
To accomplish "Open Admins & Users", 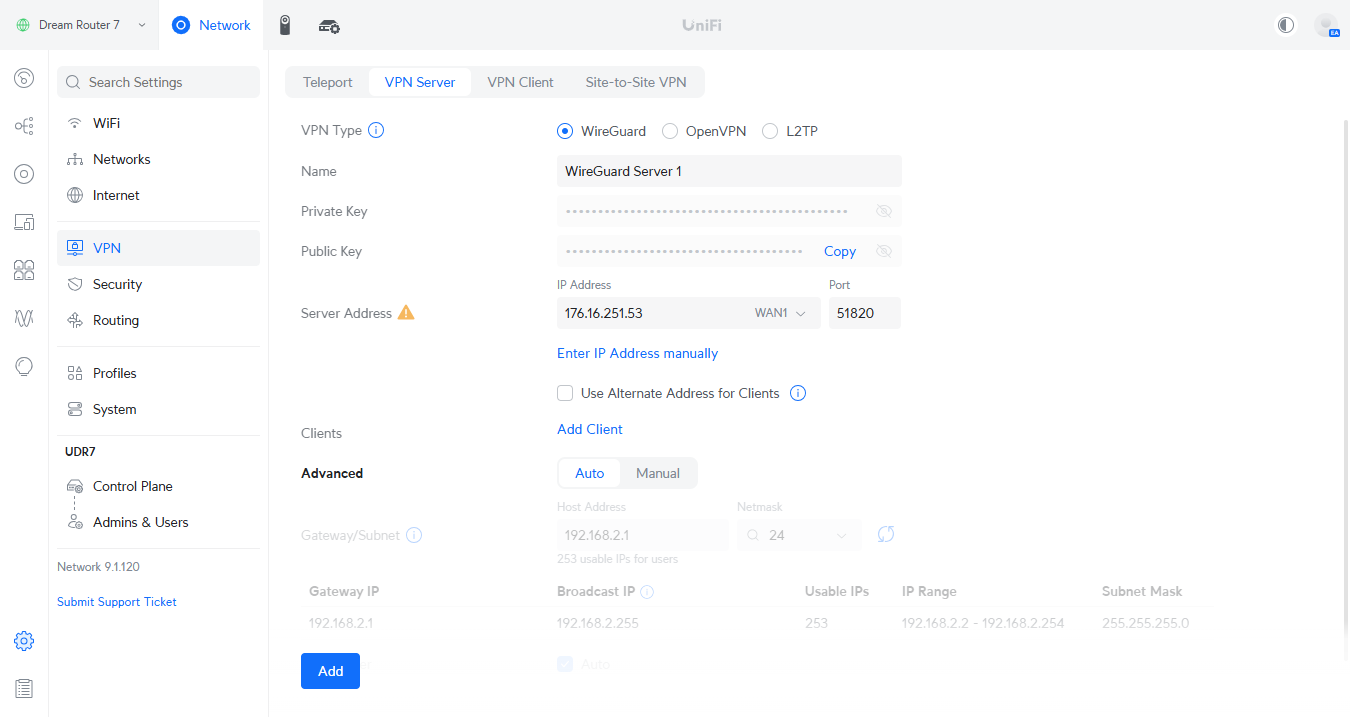I will point(158,522).
